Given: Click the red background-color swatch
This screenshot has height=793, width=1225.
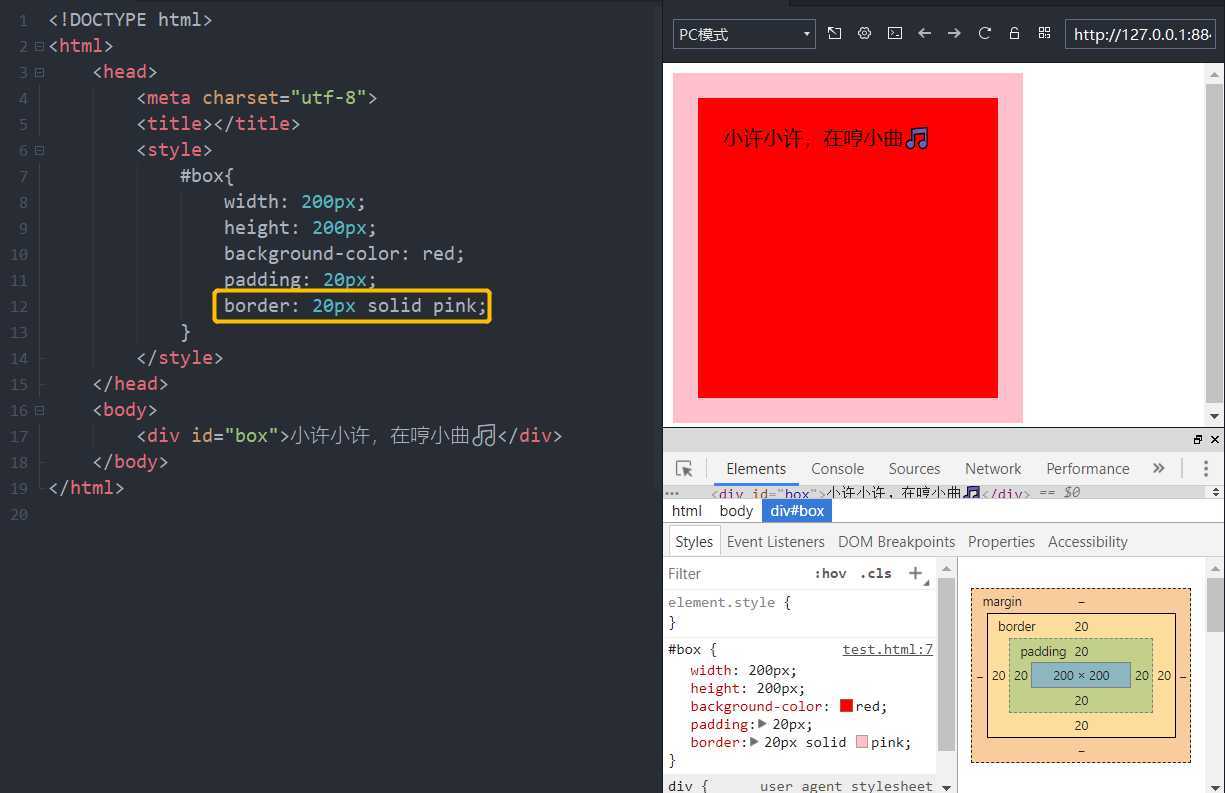Looking at the screenshot, I should 846,706.
